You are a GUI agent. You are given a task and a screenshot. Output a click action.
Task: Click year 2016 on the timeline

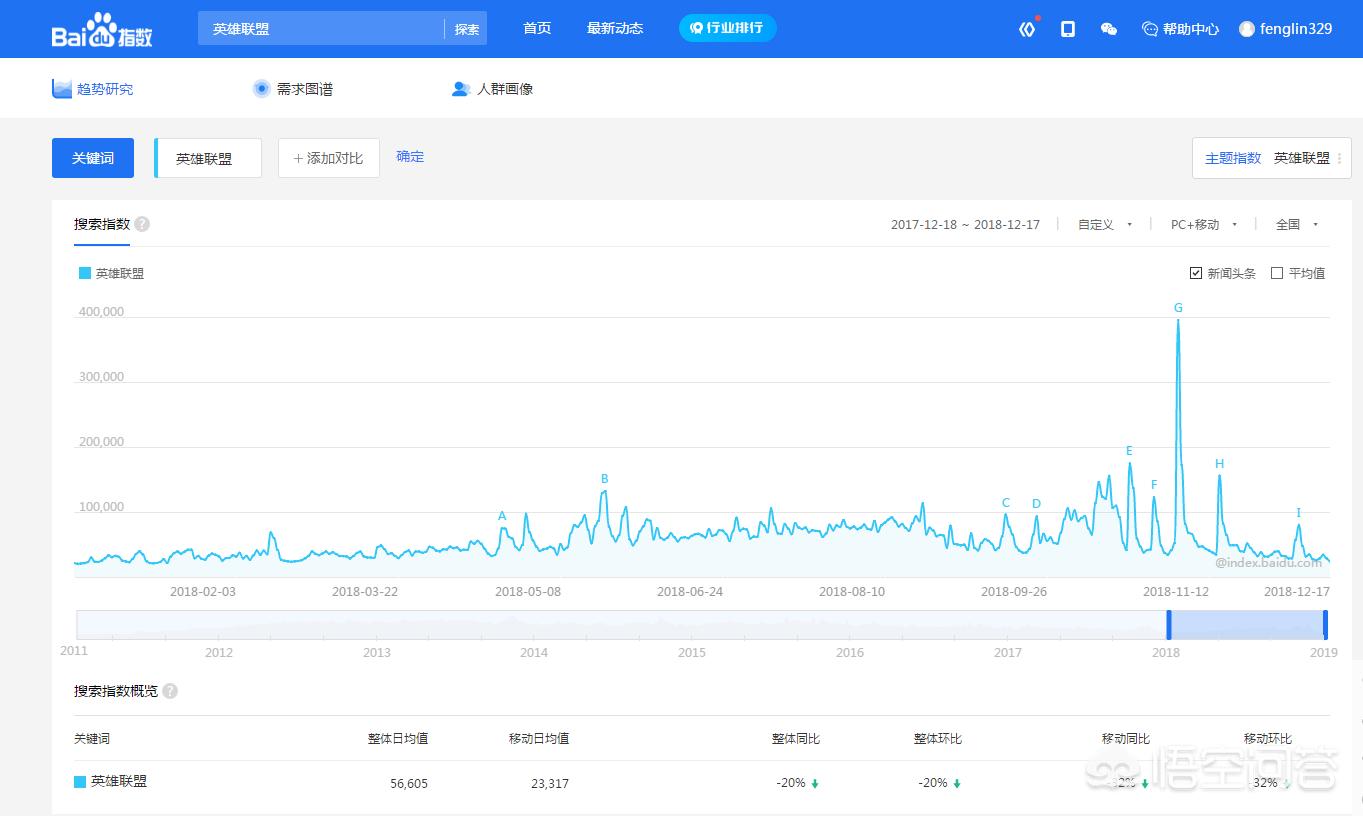click(850, 653)
